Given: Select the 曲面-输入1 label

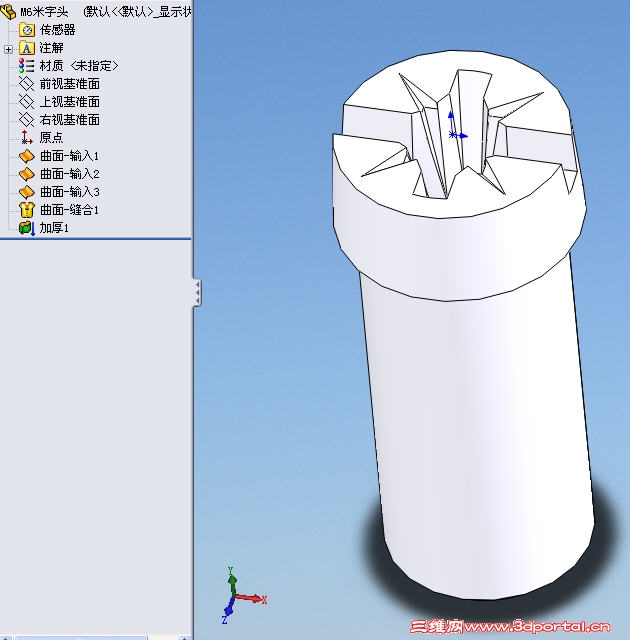Looking at the screenshot, I should (69, 156).
